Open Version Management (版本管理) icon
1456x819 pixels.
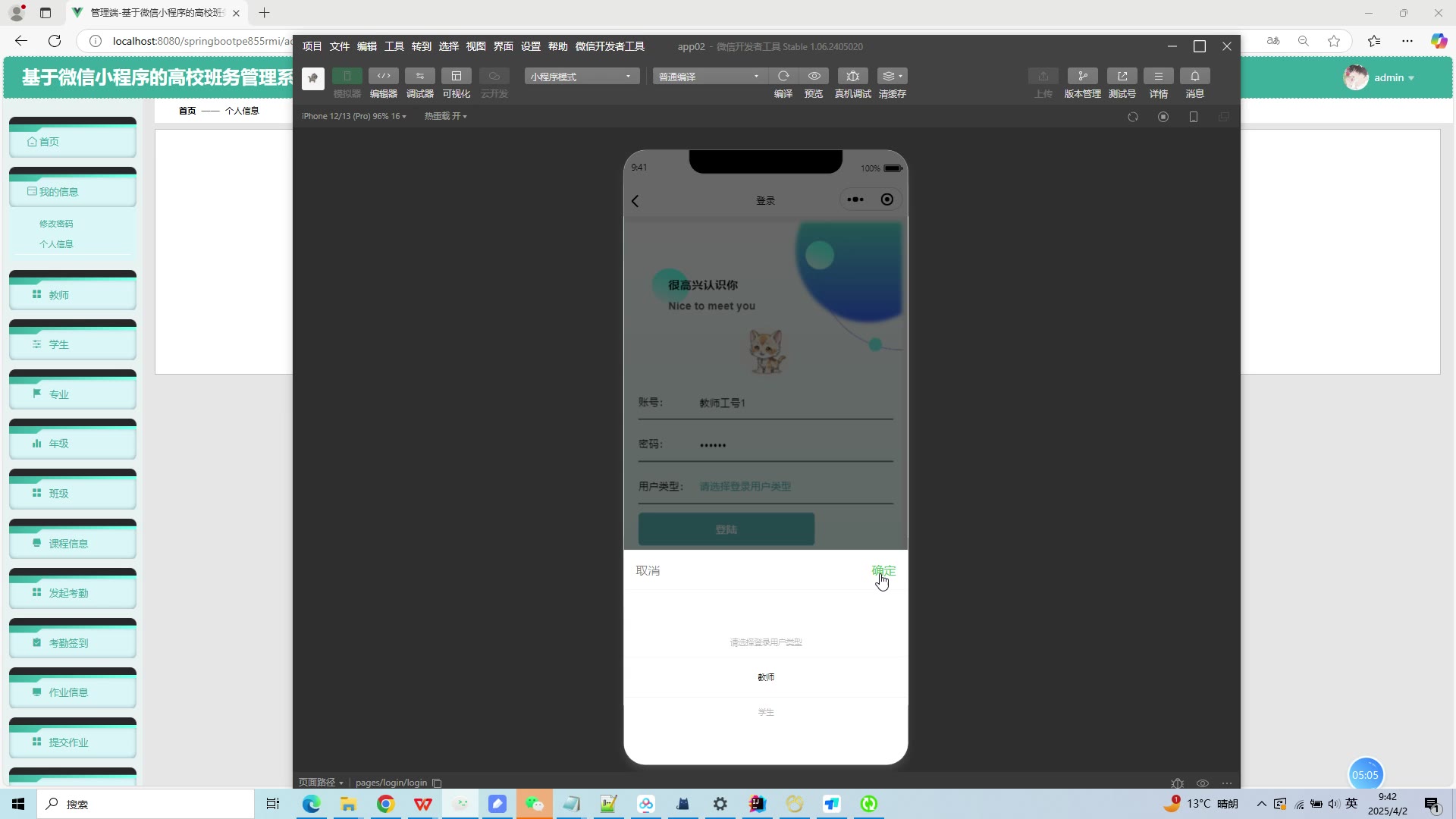1082,77
